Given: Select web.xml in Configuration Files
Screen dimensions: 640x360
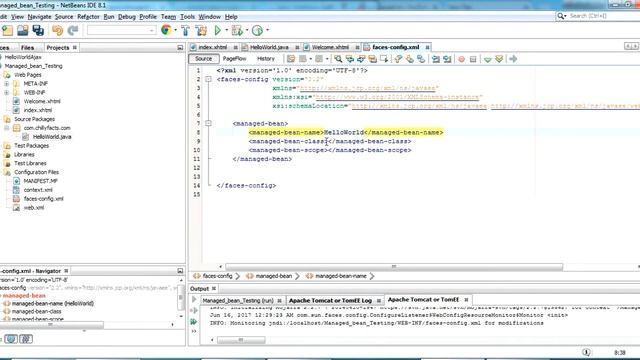Looking at the screenshot, I should coord(33,208).
